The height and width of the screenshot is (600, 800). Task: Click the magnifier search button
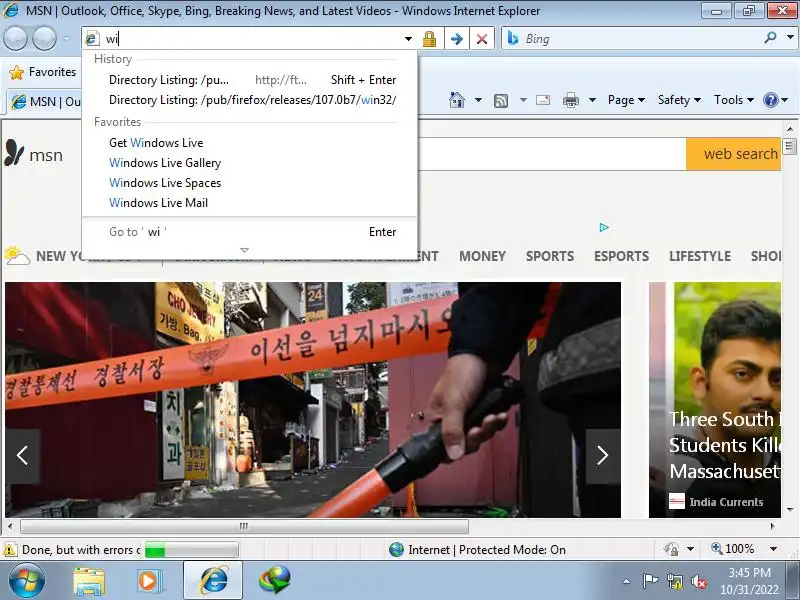tap(770, 38)
